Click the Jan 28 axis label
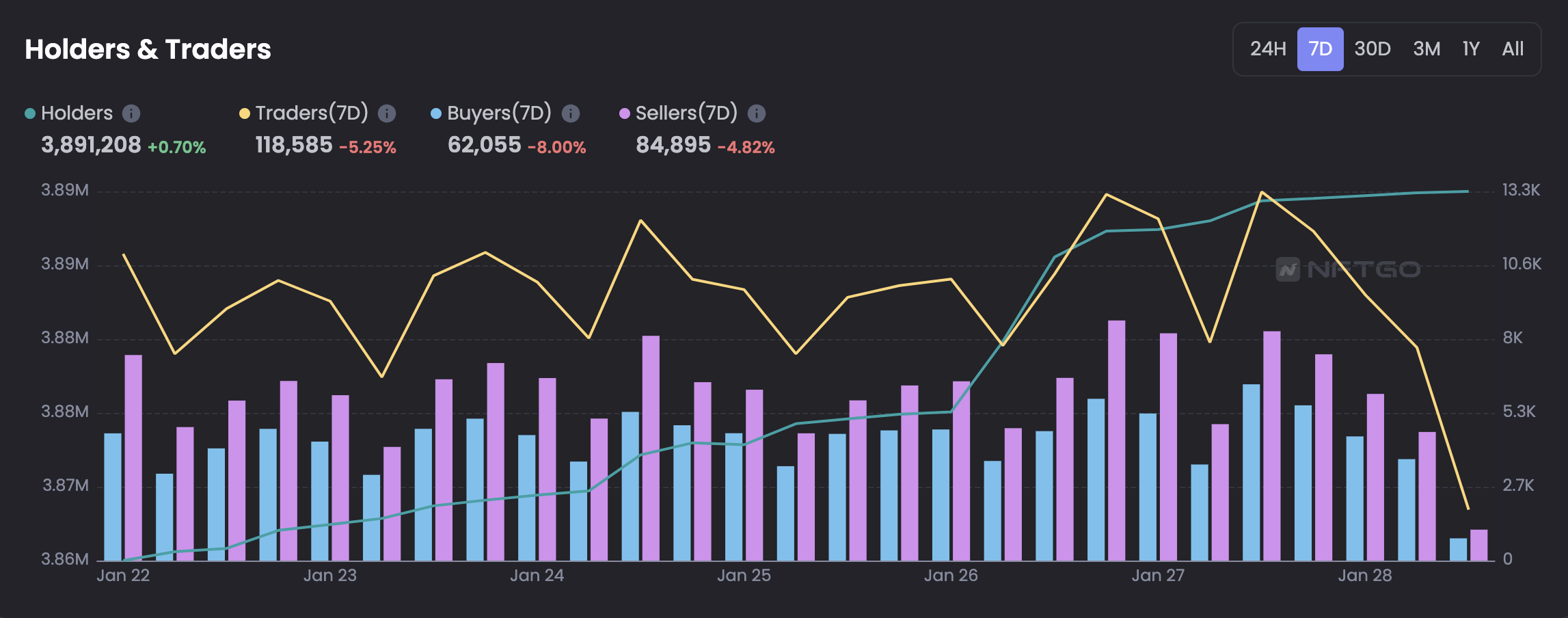1568x618 pixels. (x=1365, y=576)
